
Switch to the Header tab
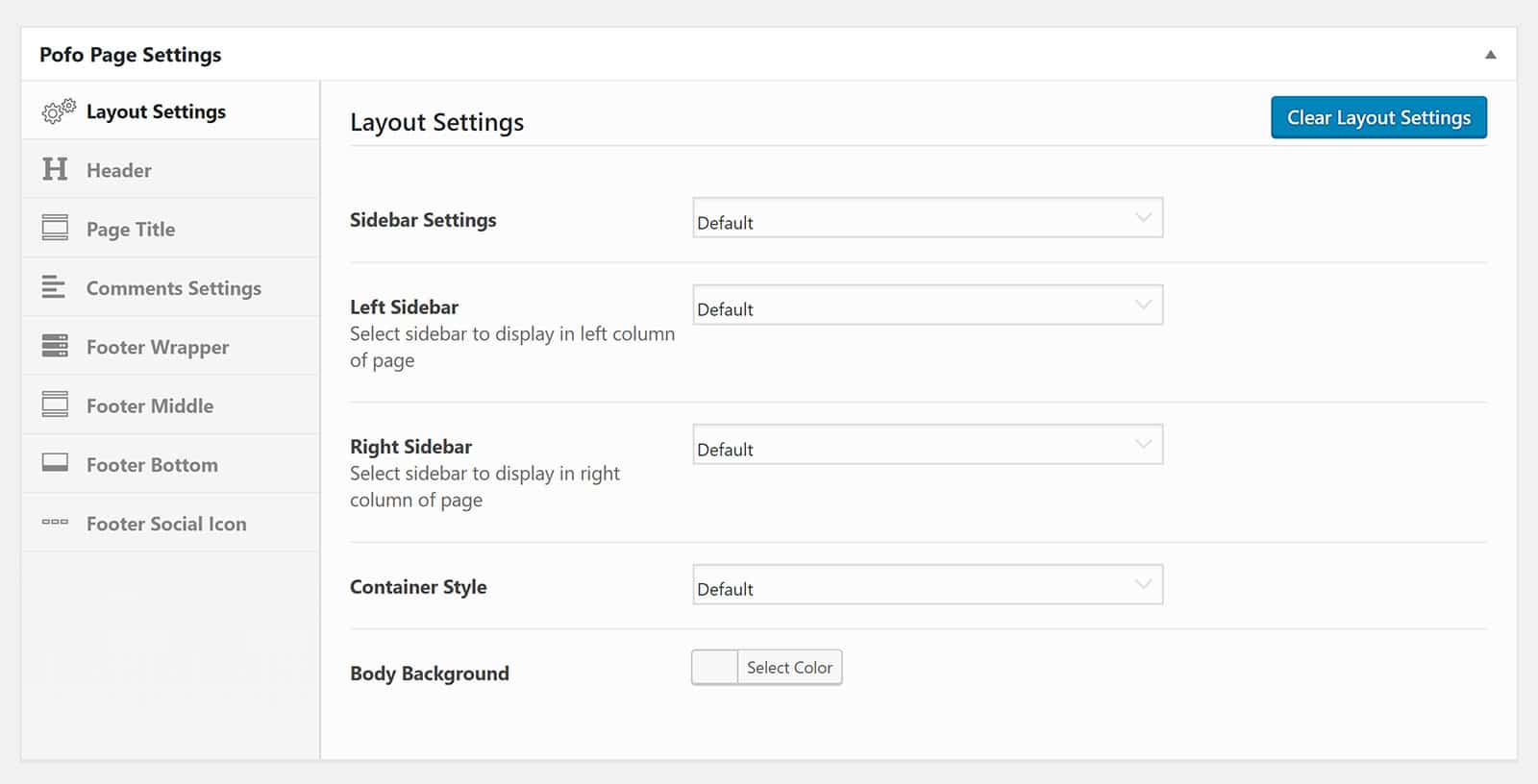119,170
